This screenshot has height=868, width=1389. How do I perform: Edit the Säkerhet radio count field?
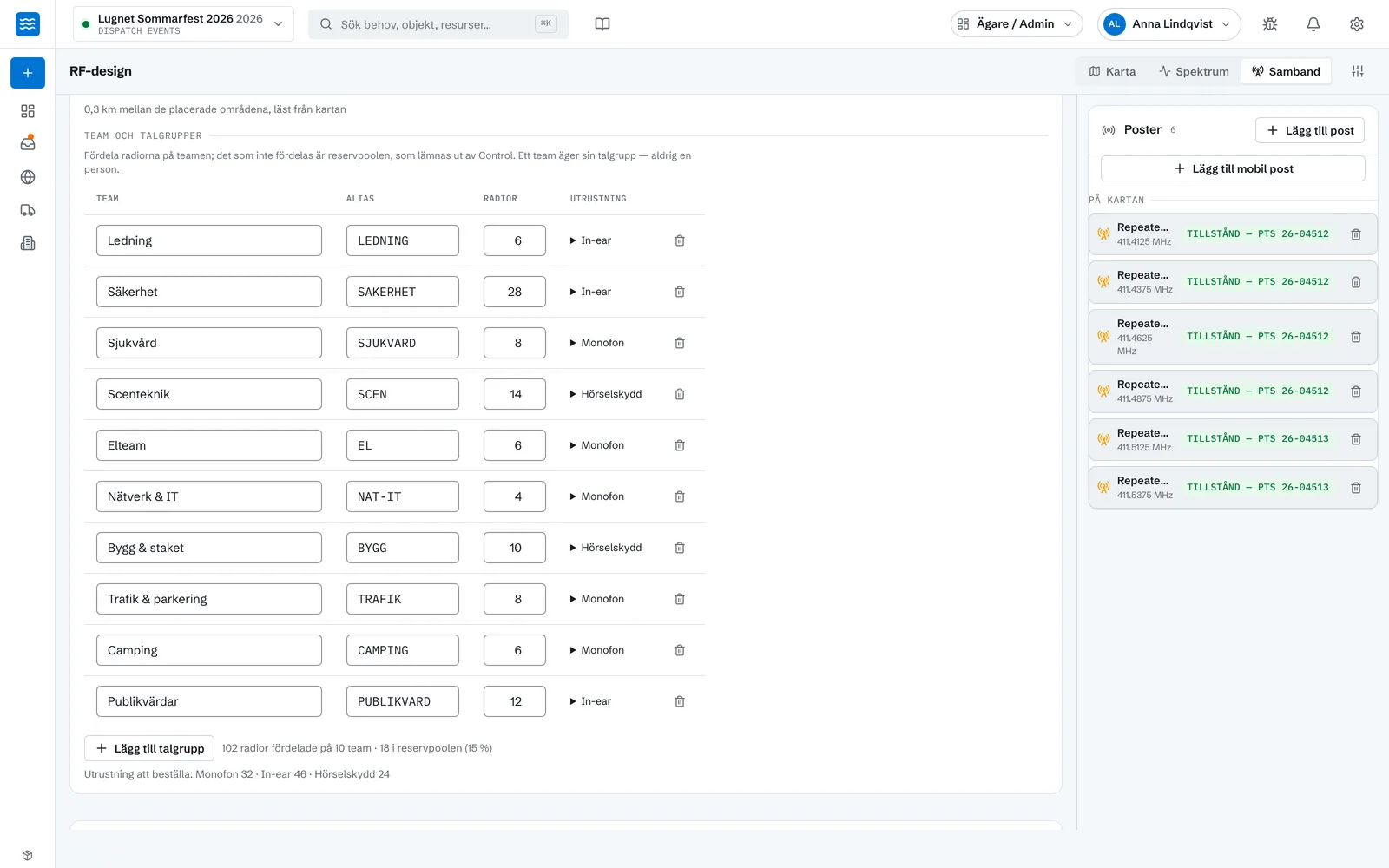515,292
